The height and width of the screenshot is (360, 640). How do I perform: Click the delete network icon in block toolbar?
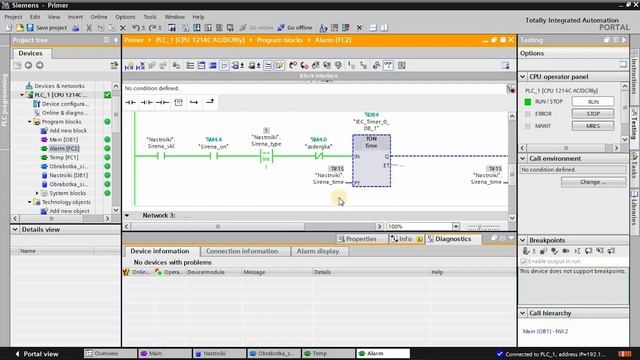click(140, 65)
